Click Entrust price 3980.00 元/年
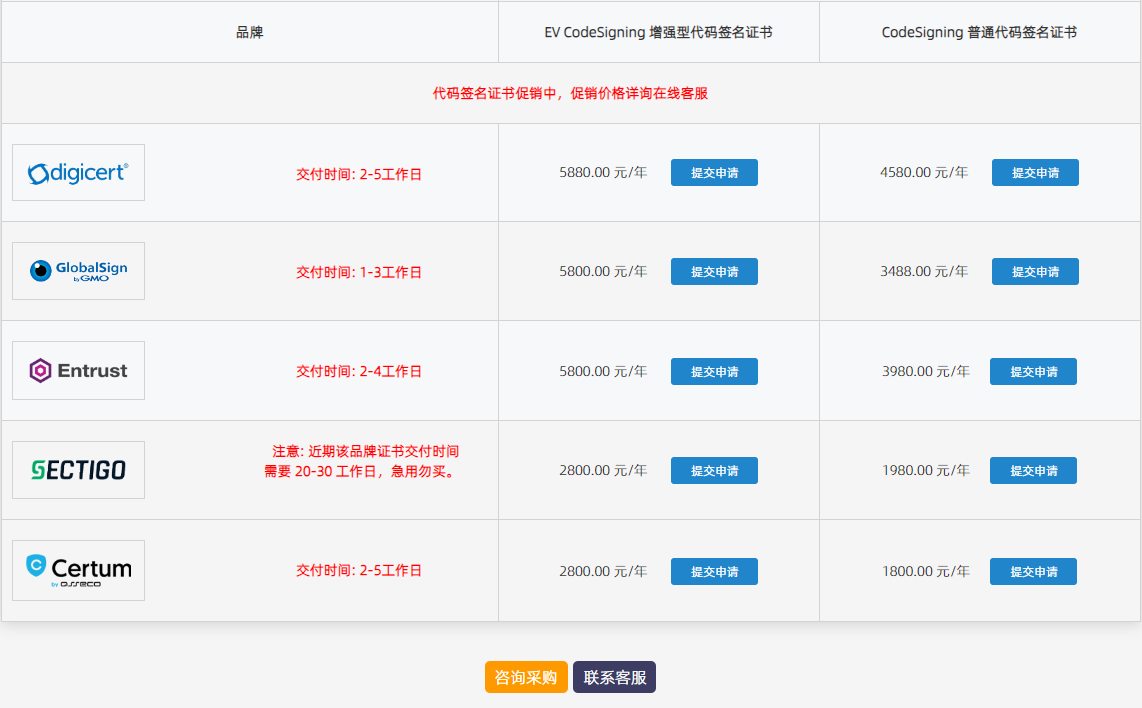Viewport: 1142px width, 708px height. (926, 371)
